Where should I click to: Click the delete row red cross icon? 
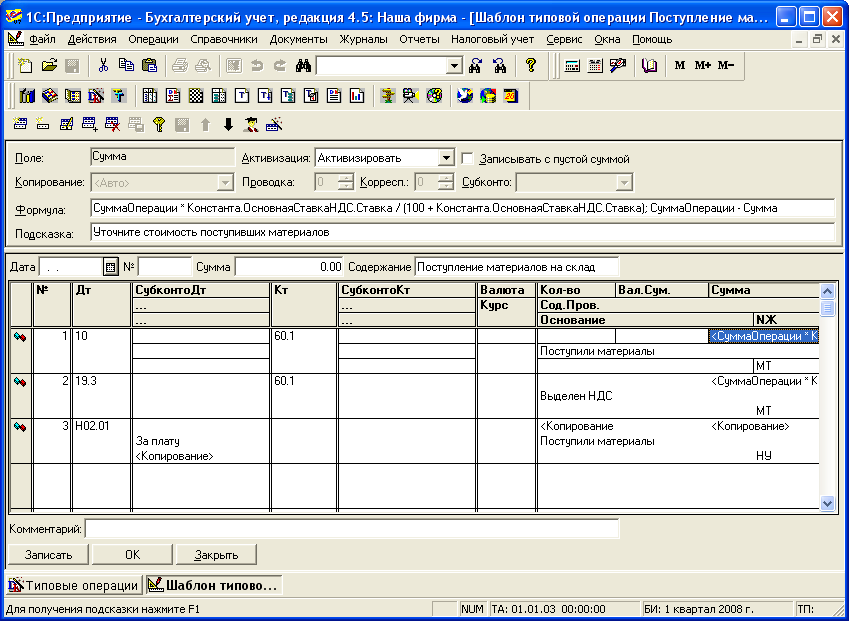click(x=112, y=125)
